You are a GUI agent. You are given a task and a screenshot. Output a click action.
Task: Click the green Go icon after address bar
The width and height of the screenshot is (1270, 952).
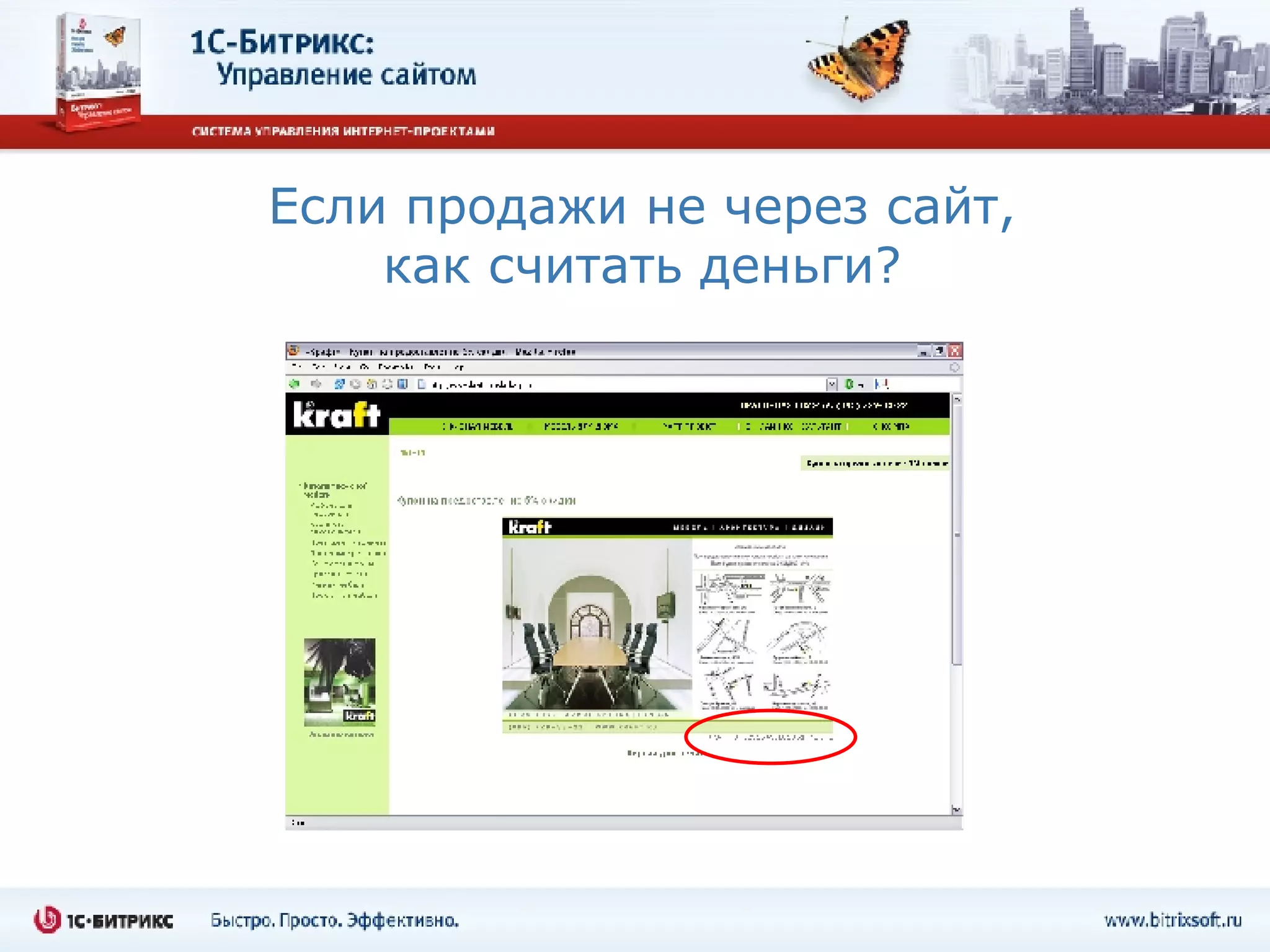850,384
